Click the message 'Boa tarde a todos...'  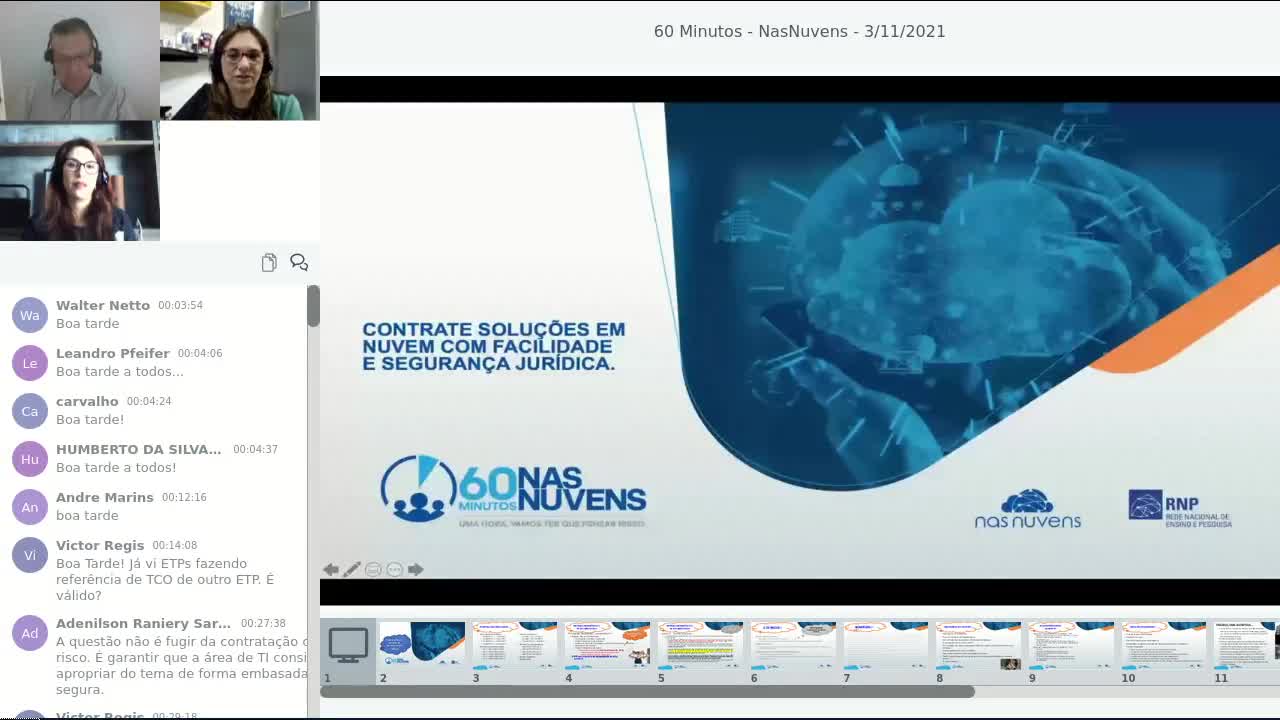pos(120,371)
